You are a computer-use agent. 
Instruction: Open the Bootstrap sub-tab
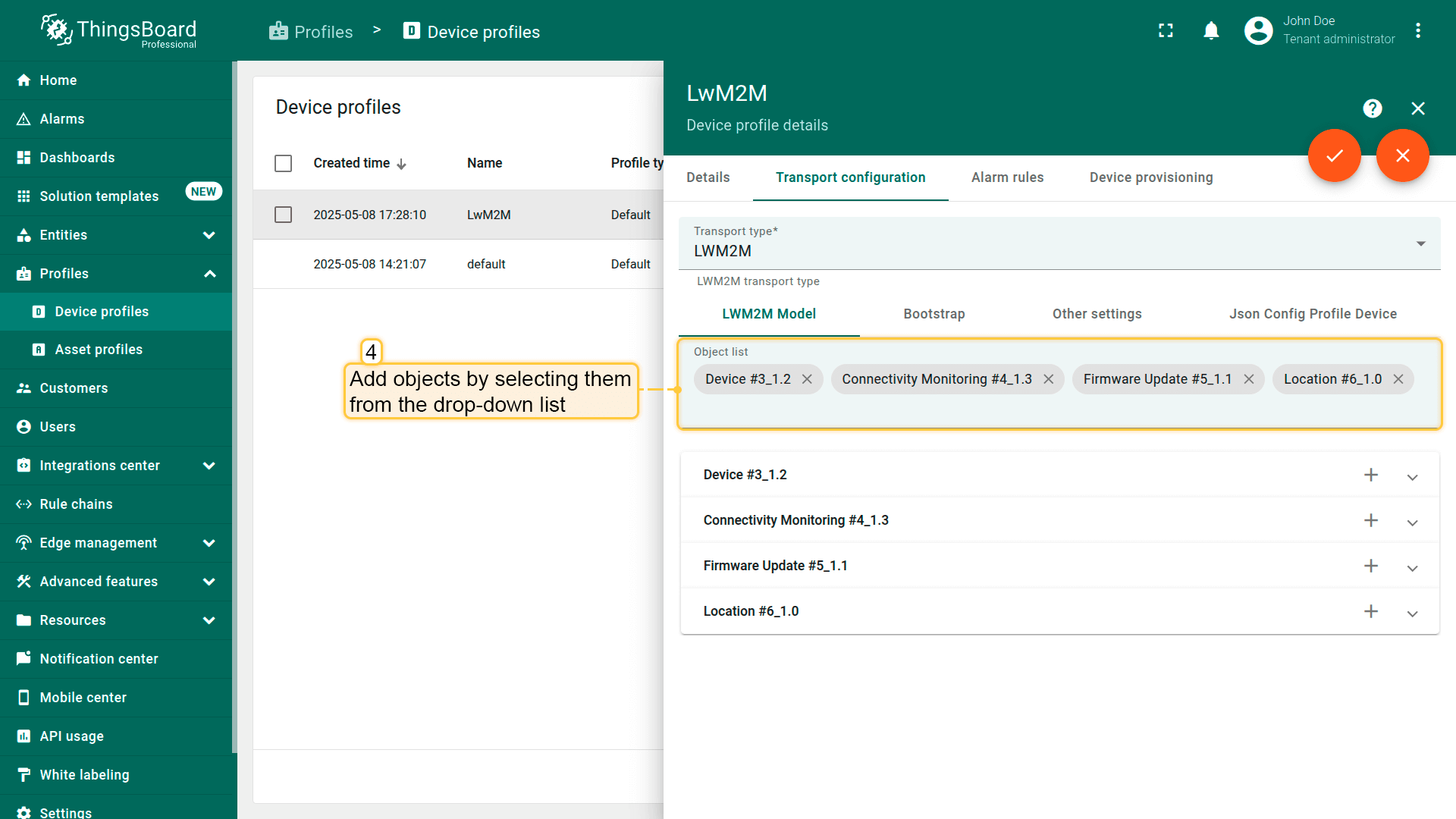(x=934, y=314)
